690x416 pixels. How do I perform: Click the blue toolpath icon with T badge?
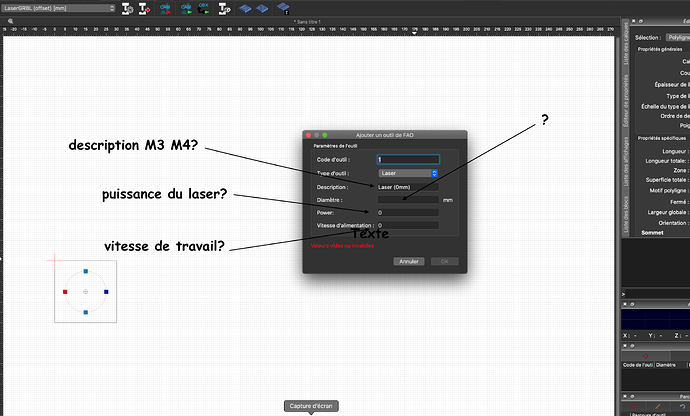click(283, 8)
